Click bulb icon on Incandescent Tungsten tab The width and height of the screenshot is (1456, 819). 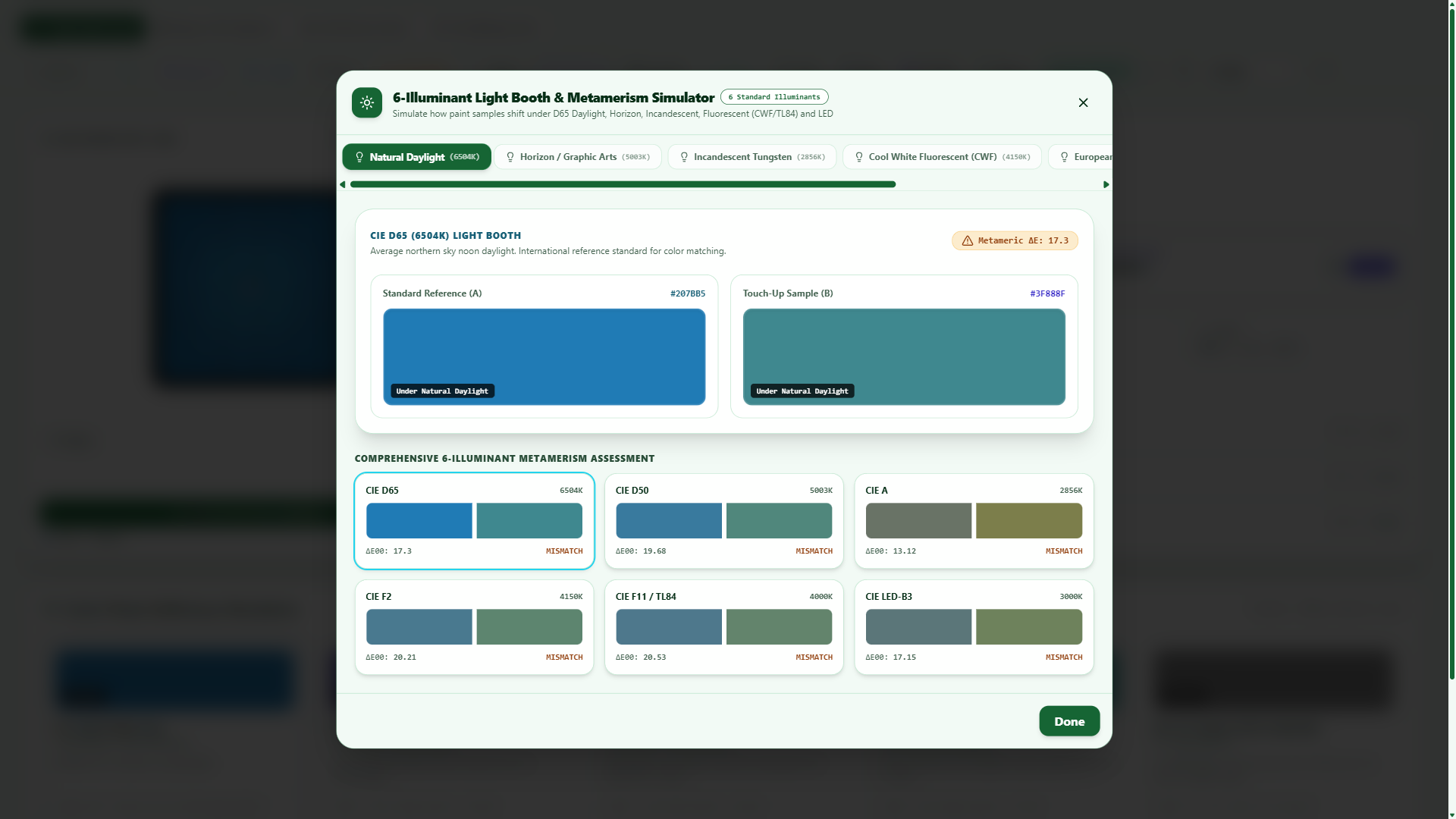point(684,157)
